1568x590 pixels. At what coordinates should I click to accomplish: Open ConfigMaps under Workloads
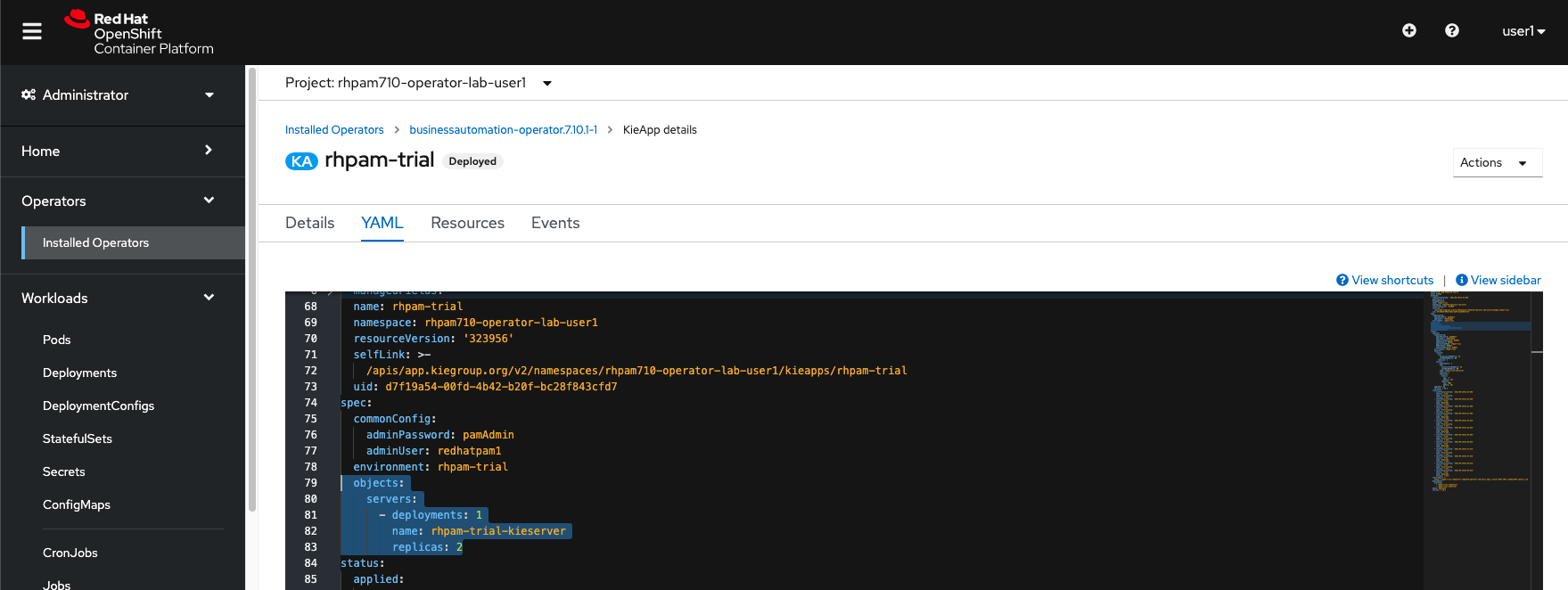(77, 504)
